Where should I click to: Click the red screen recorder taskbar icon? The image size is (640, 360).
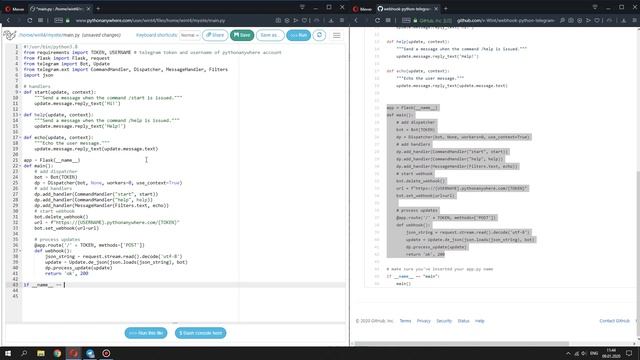point(106,353)
